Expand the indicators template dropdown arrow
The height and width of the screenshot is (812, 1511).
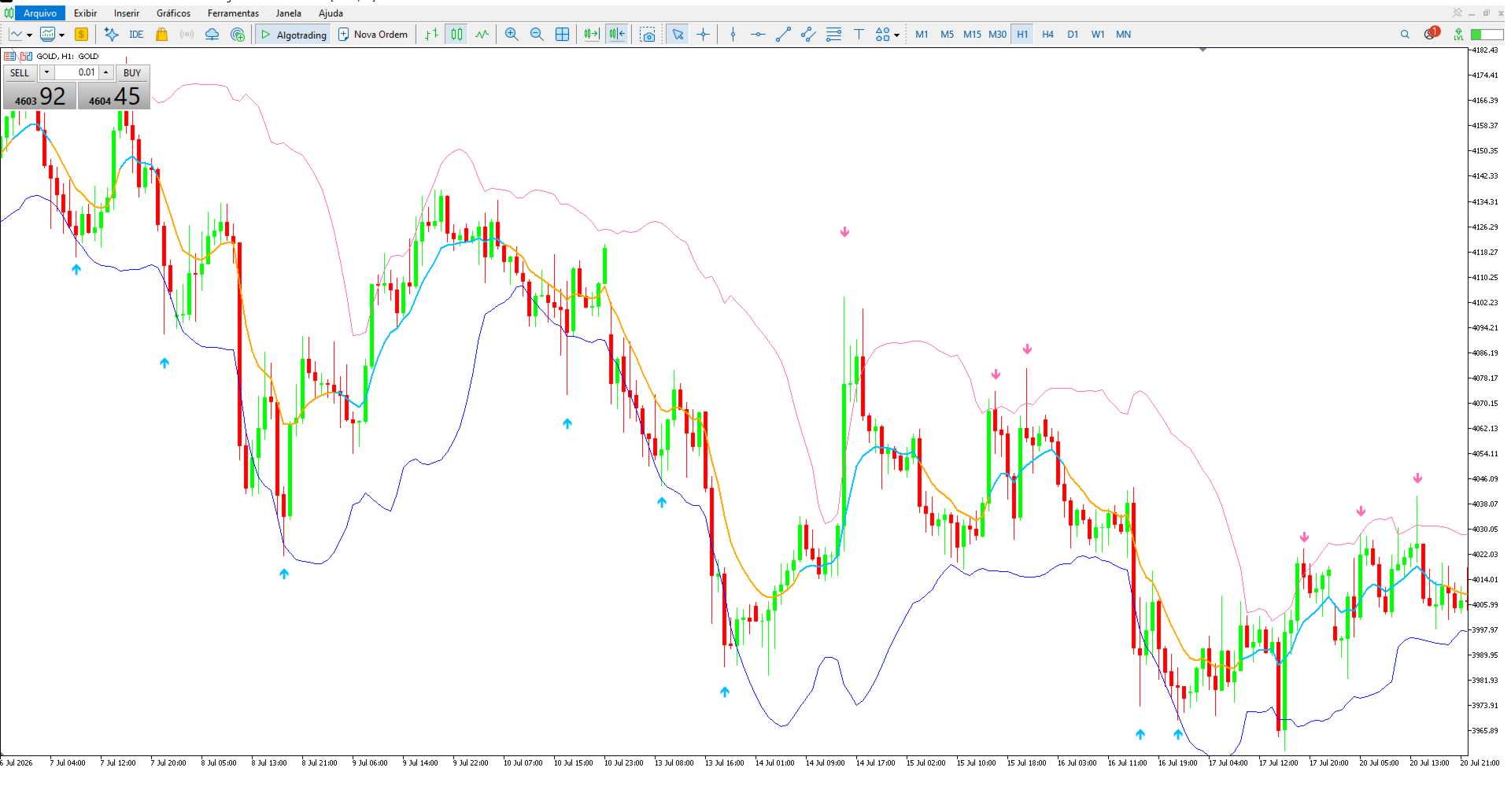point(61,35)
